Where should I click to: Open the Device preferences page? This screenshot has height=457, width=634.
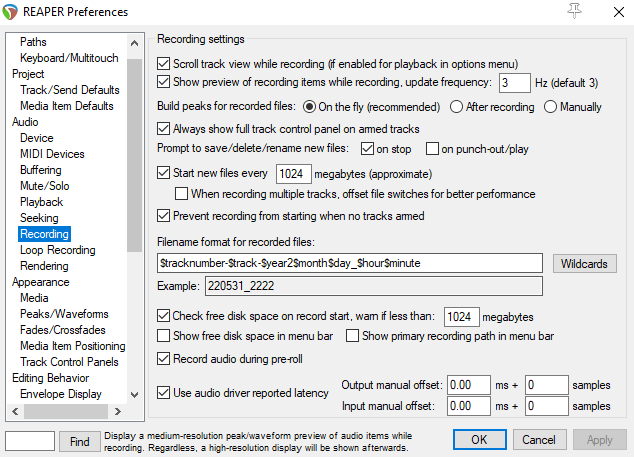pyautogui.click(x=37, y=138)
